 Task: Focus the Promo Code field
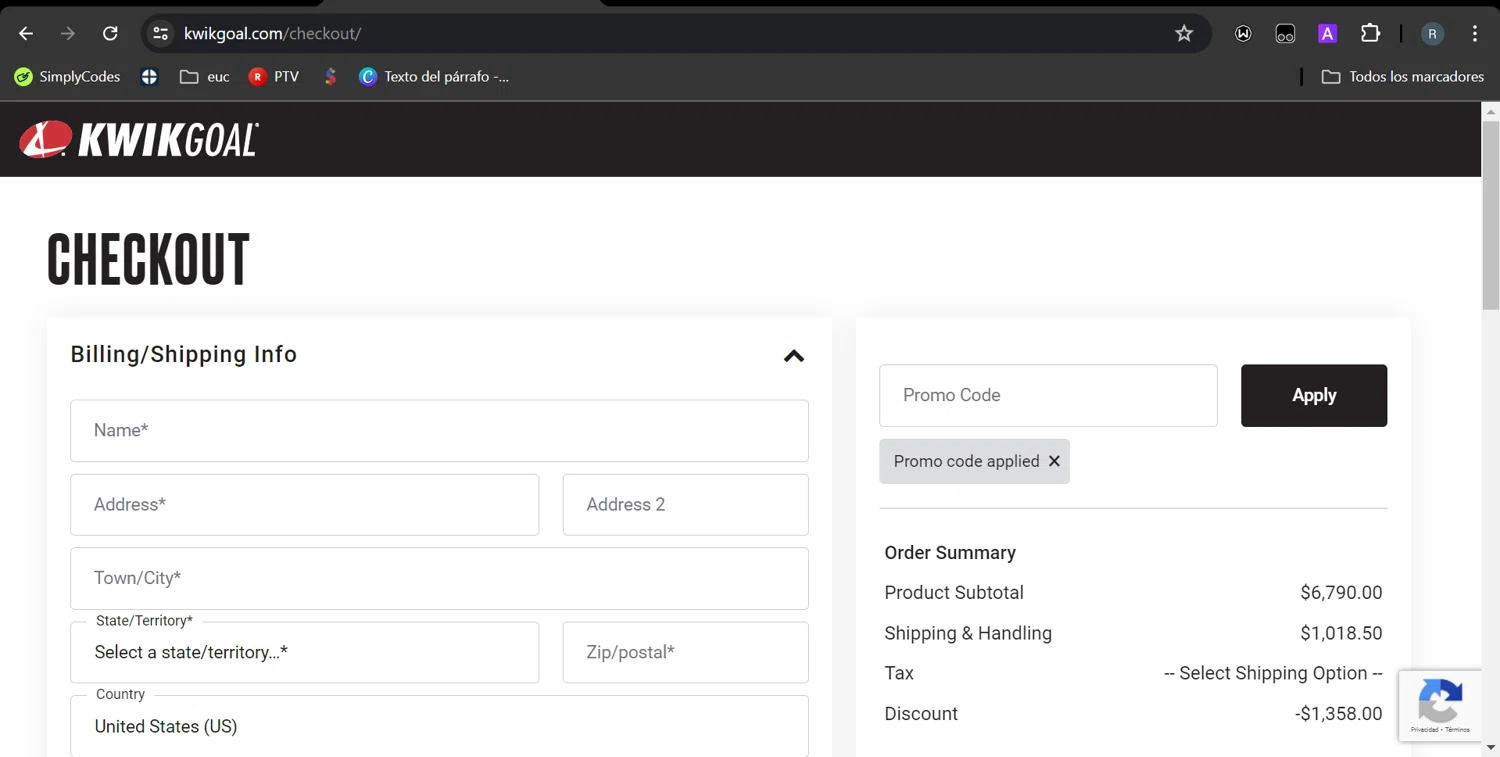(x=1048, y=395)
